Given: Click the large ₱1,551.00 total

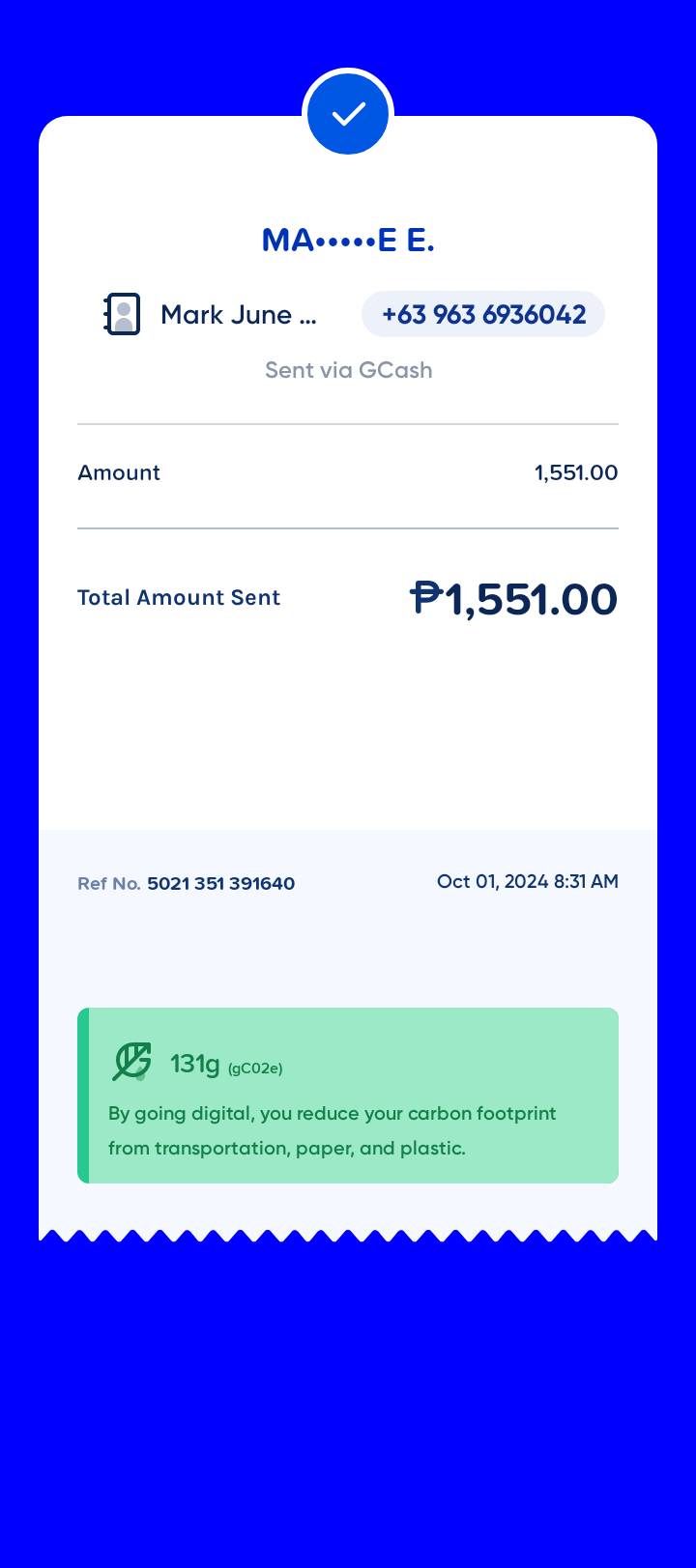Looking at the screenshot, I should point(513,599).
